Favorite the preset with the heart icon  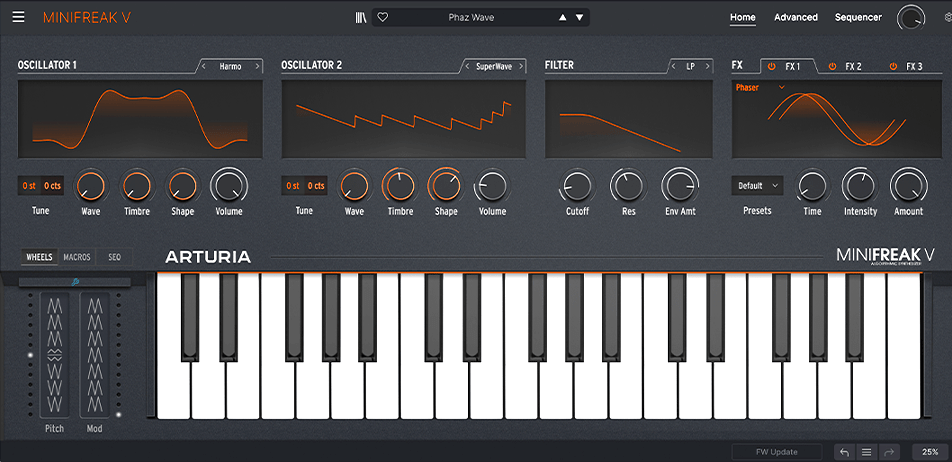pos(382,18)
